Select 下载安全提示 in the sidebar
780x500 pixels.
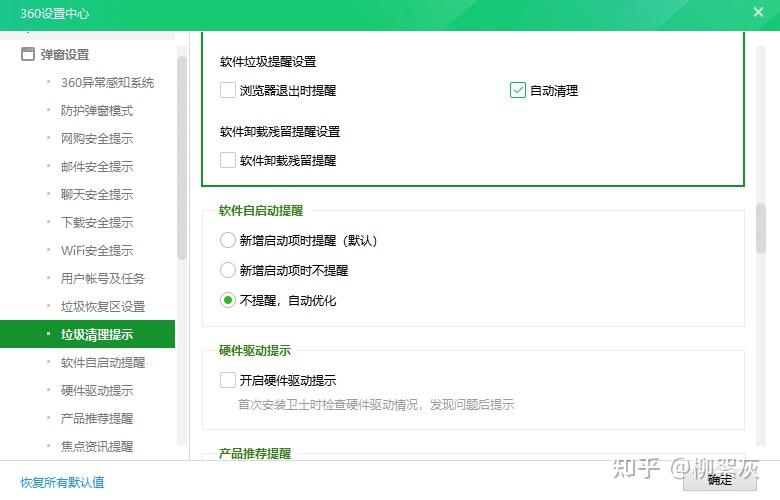(97, 222)
